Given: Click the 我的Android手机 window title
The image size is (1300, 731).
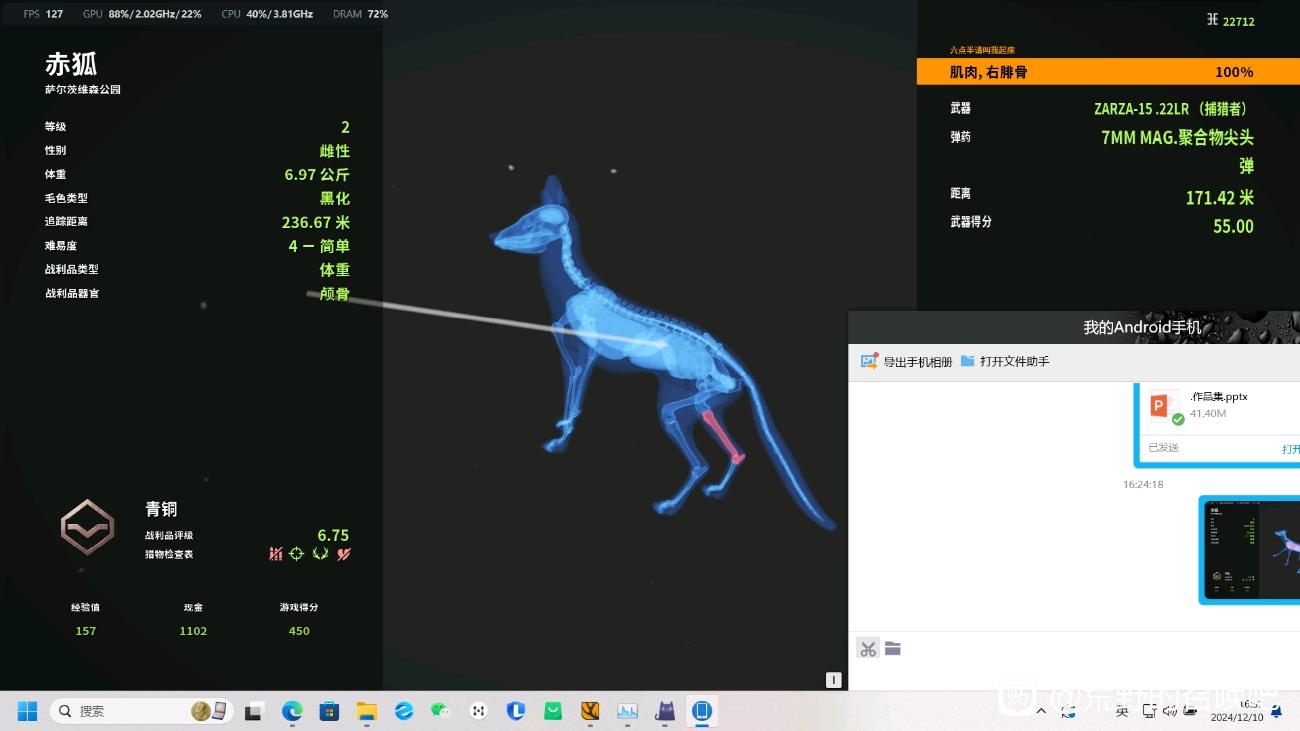Looking at the screenshot, I should pos(1142,327).
